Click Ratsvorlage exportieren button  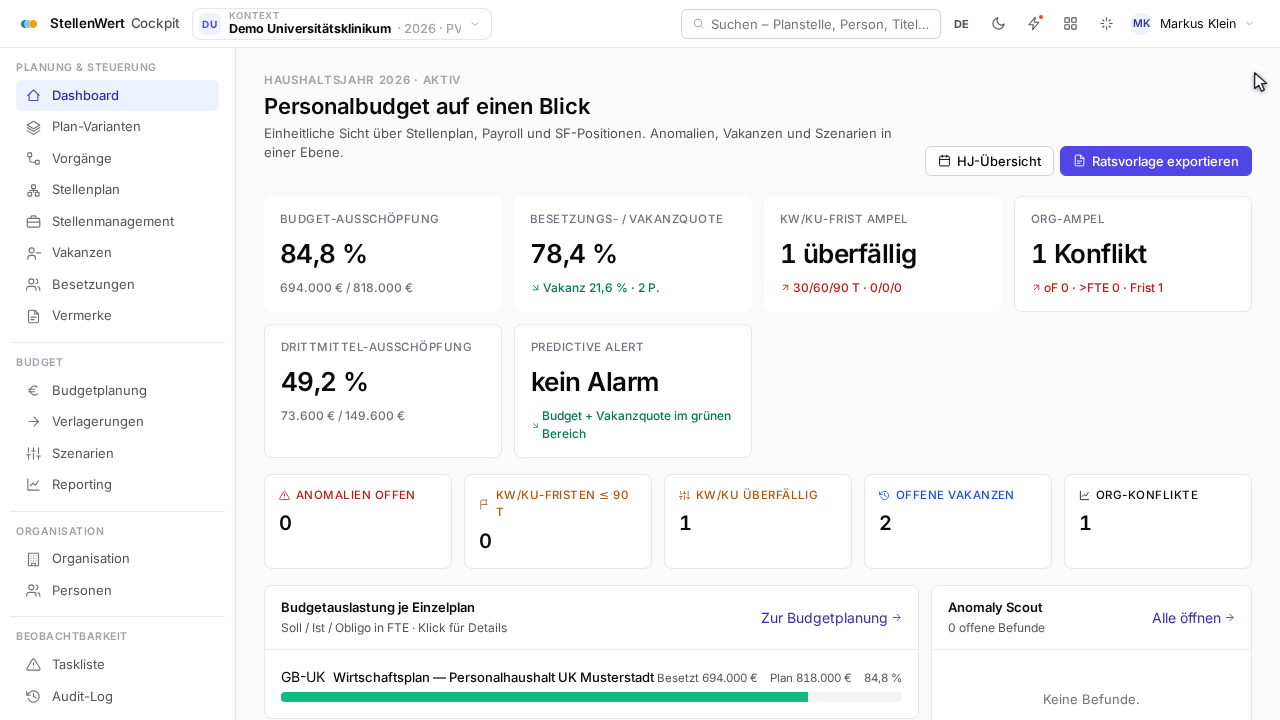click(x=1156, y=161)
